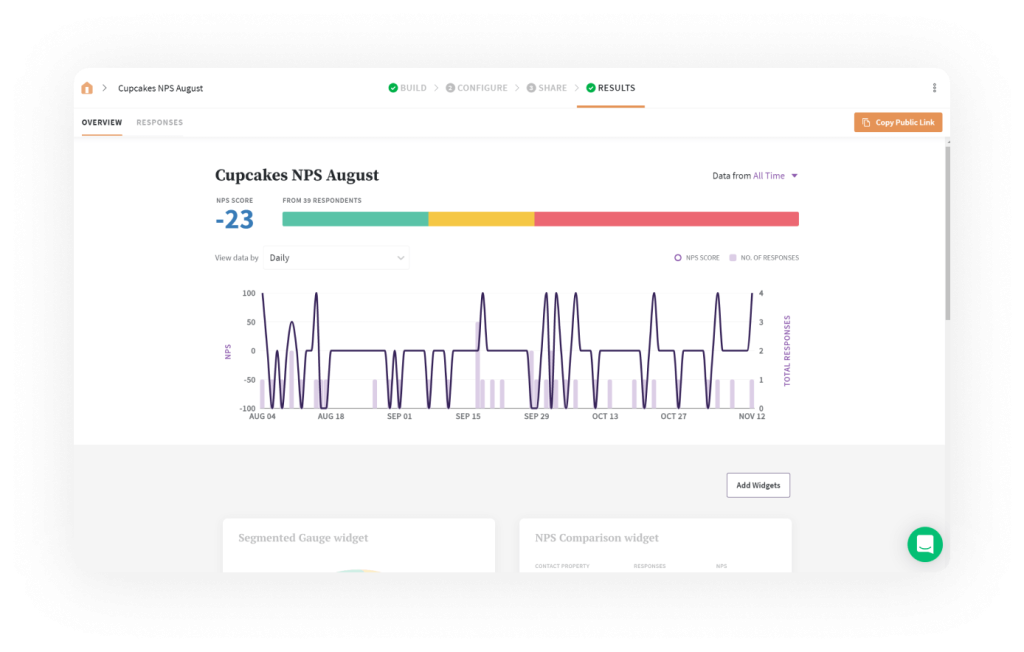1024x652 pixels.
Task: Open the three-dot more options menu
Action: pyautogui.click(x=934, y=88)
